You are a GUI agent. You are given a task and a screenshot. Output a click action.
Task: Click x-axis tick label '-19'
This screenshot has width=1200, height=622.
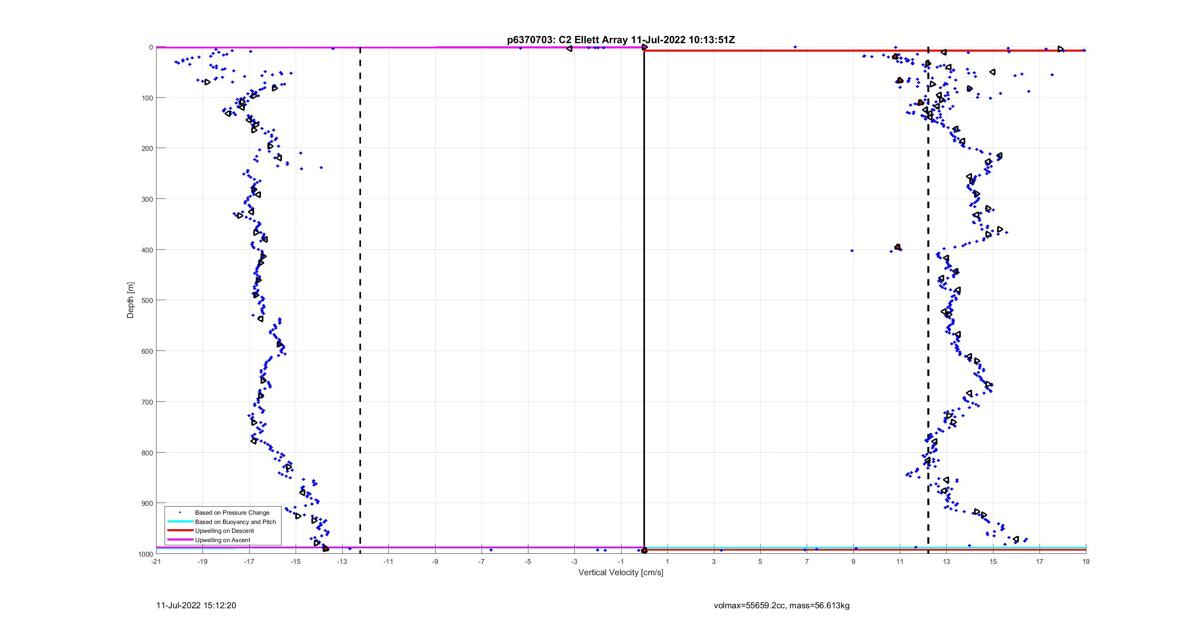(x=202, y=562)
